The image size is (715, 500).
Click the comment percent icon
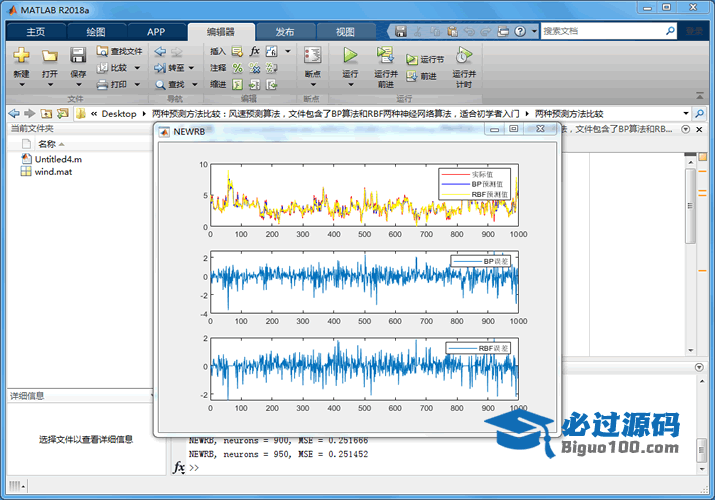(x=238, y=68)
